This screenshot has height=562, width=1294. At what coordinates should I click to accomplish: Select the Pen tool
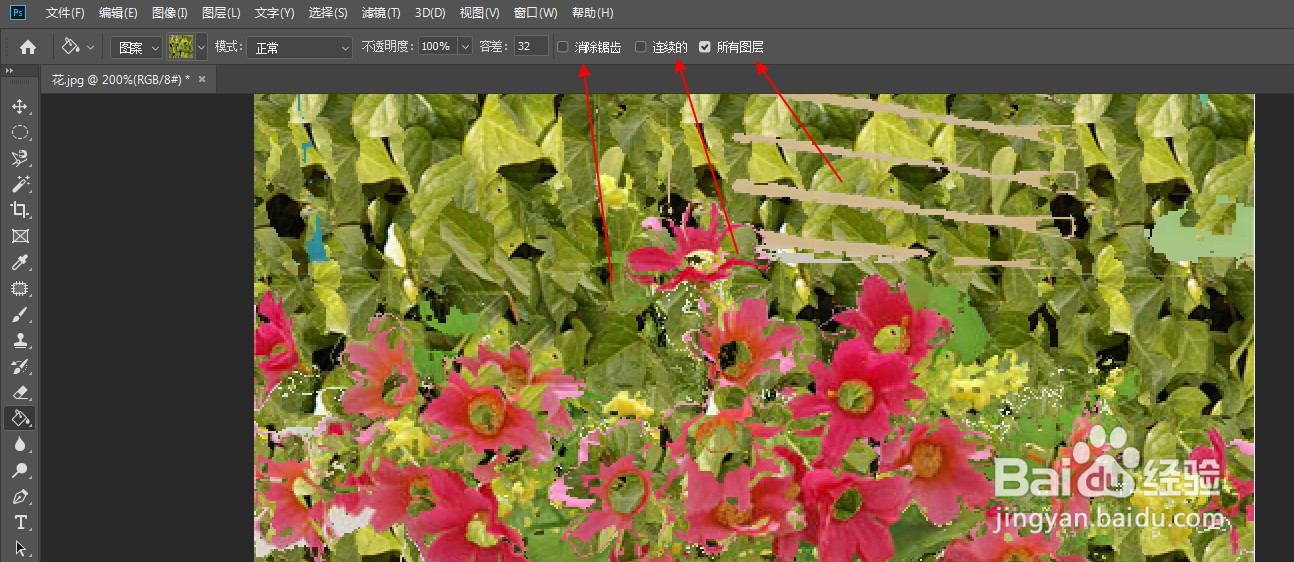click(20, 496)
